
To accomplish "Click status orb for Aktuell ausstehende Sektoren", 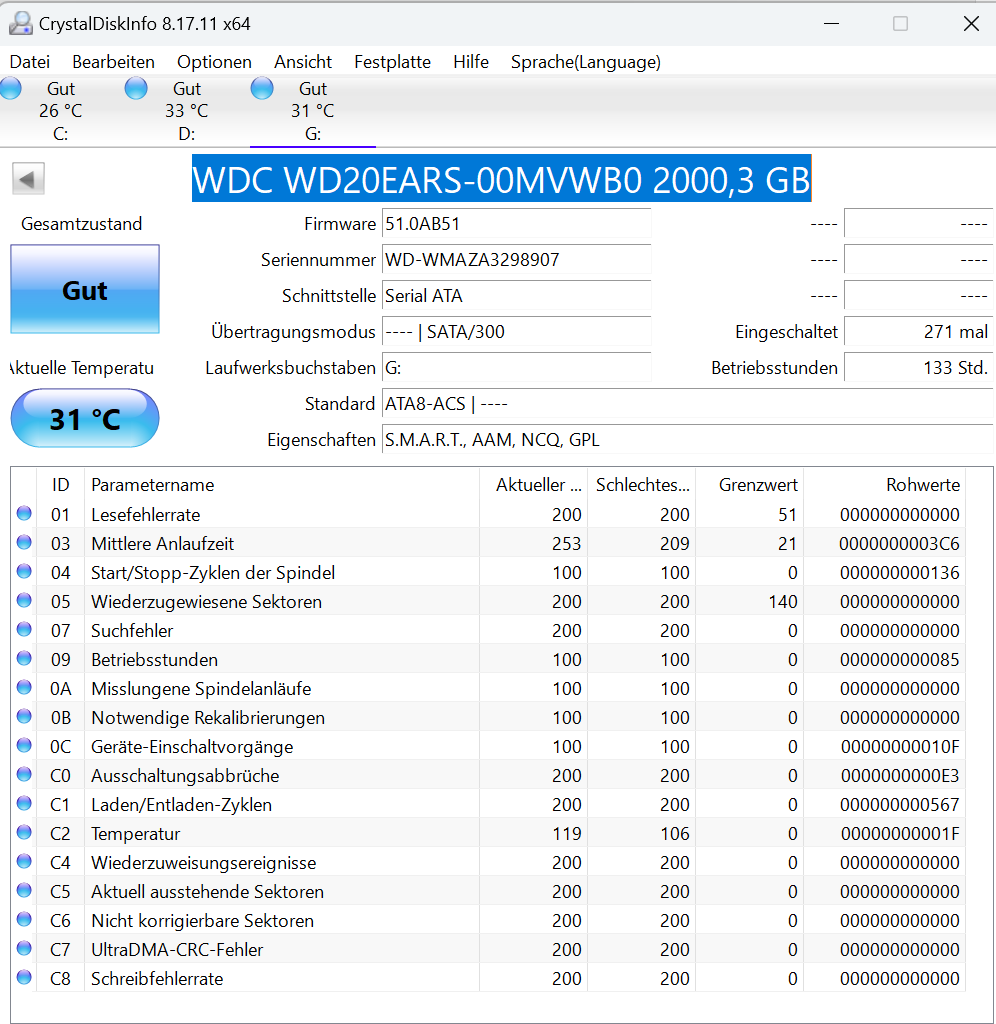I will (x=24, y=890).
